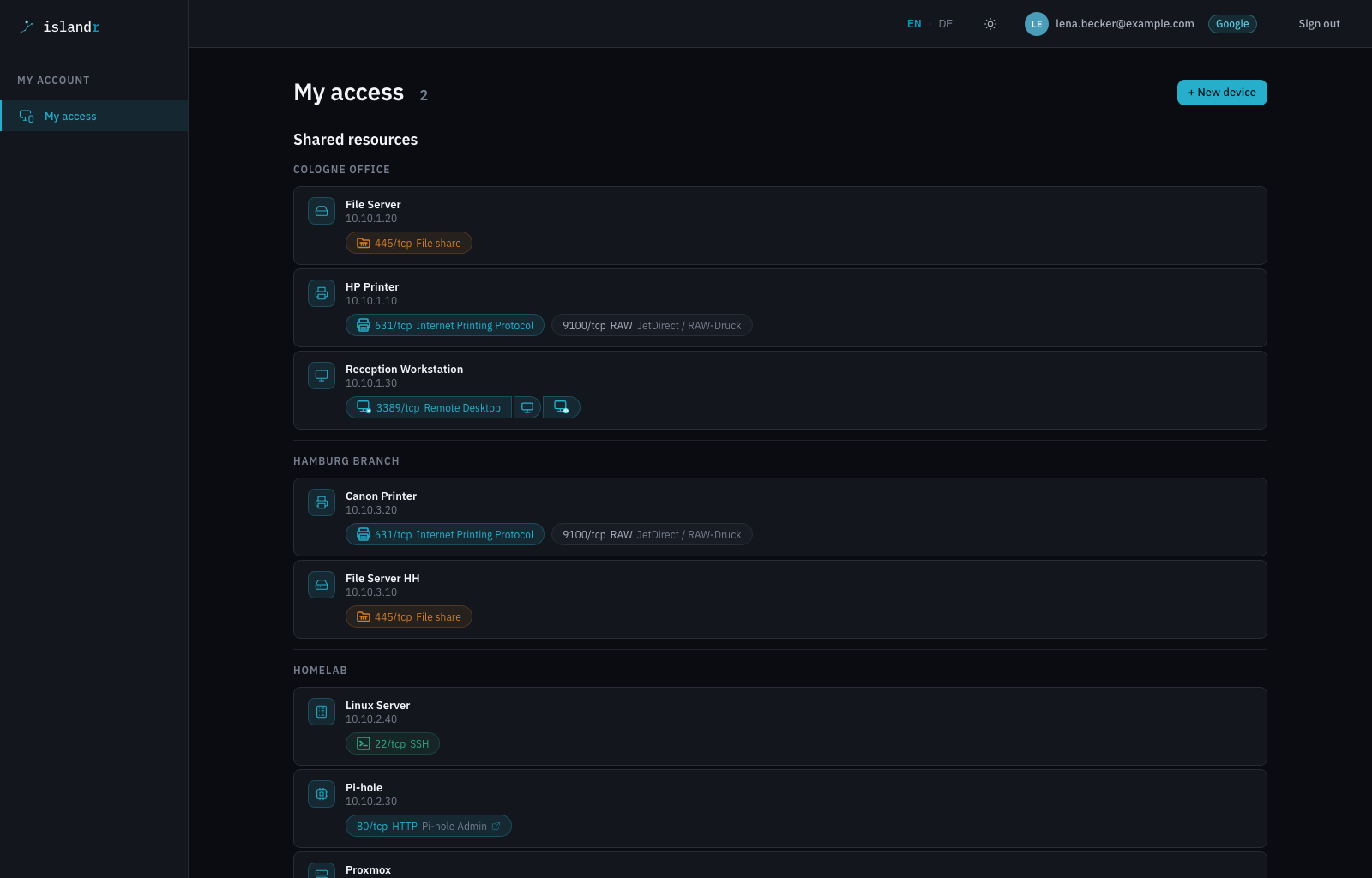This screenshot has width=1372, height=878.
Task: Click the islandr logo
Action: click(x=59, y=27)
